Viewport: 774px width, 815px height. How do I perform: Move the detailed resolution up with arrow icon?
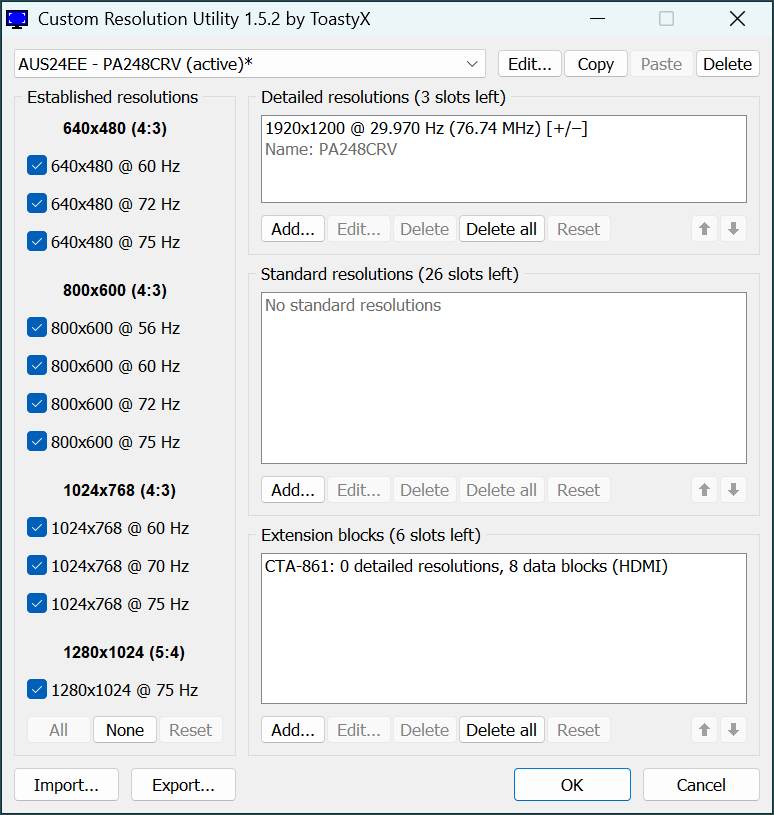click(704, 228)
